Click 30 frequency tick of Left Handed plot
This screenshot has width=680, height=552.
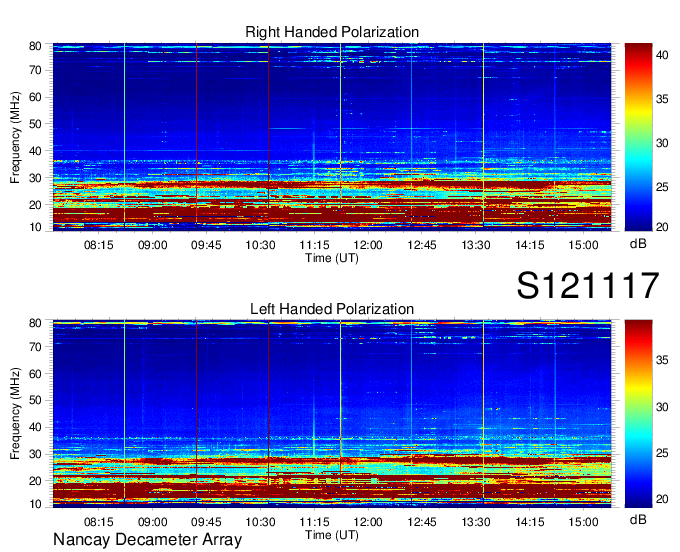pos(35,454)
